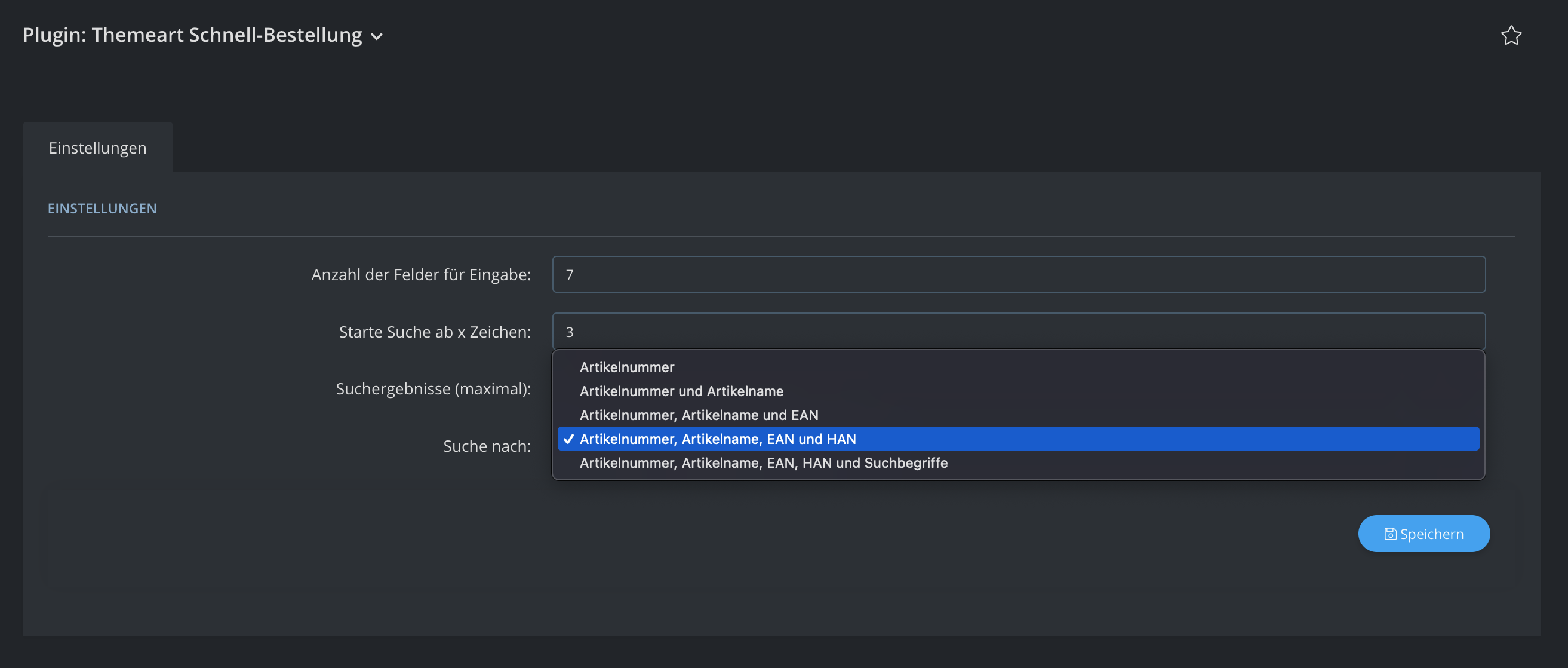Click the Speichern button
Screen dimensions: 1568x668
pyautogui.click(x=1424, y=534)
